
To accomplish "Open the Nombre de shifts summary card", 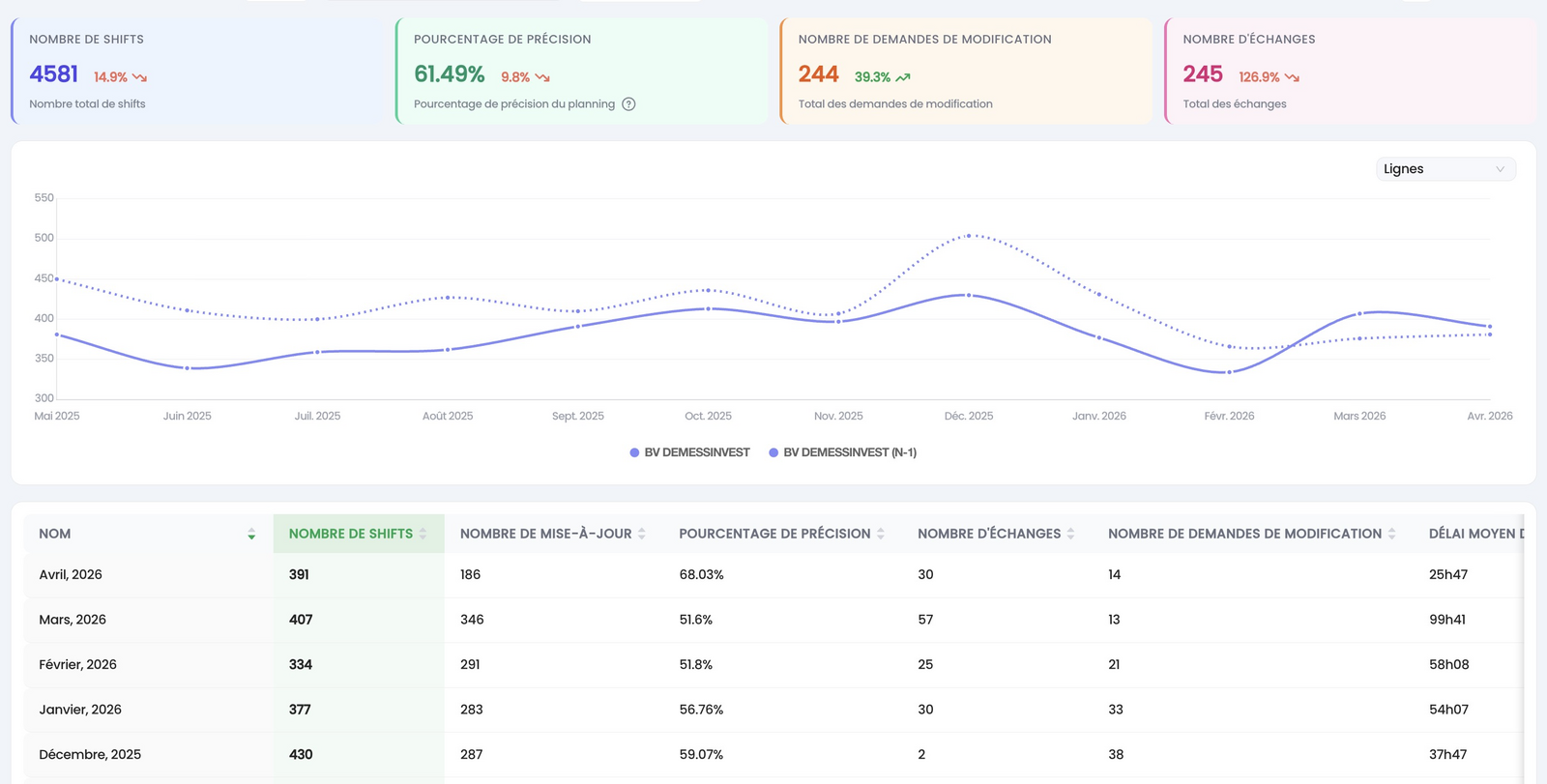I will [x=197, y=71].
